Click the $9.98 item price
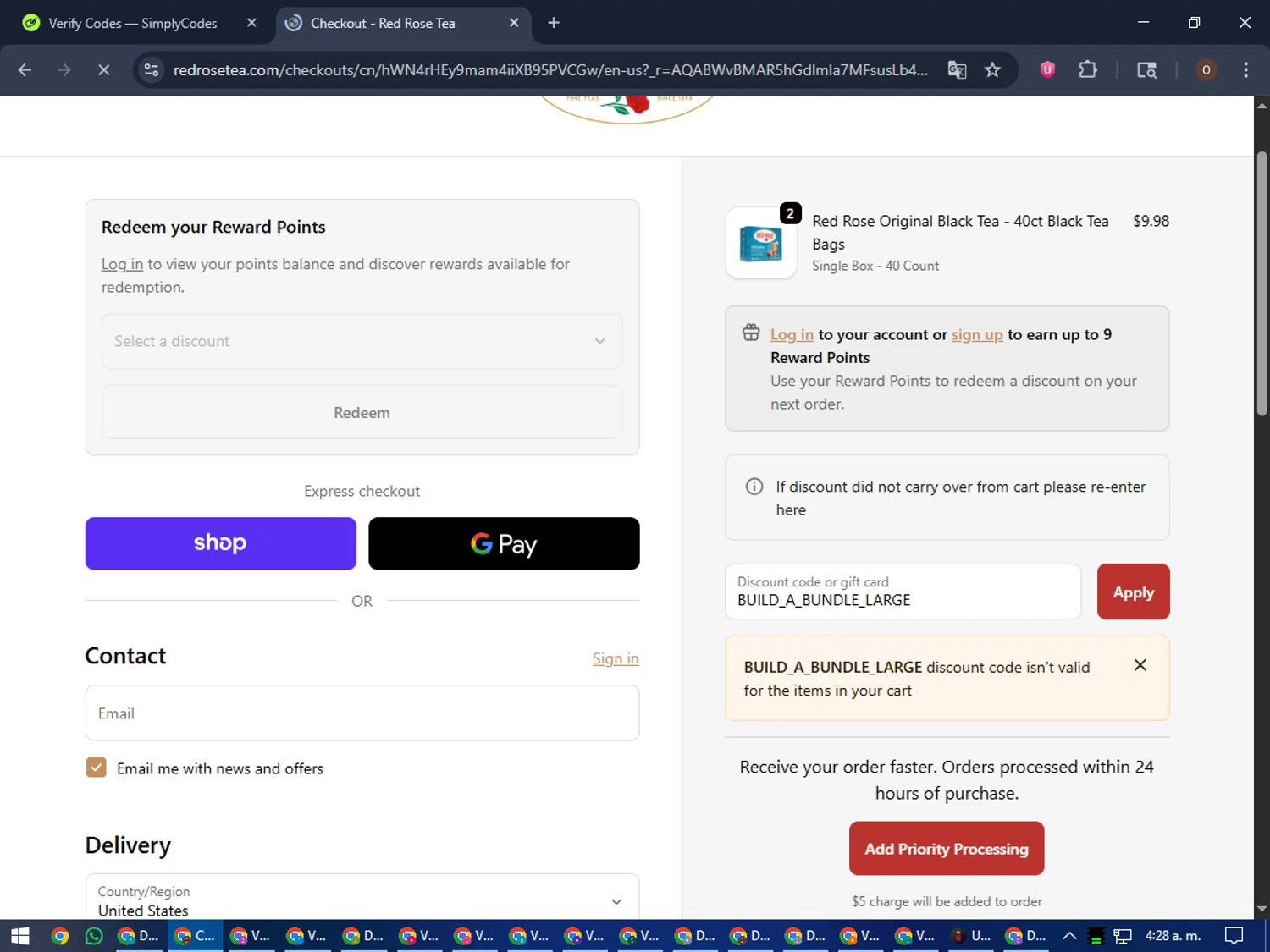The height and width of the screenshot is (952, 1270). (1151, 221)
